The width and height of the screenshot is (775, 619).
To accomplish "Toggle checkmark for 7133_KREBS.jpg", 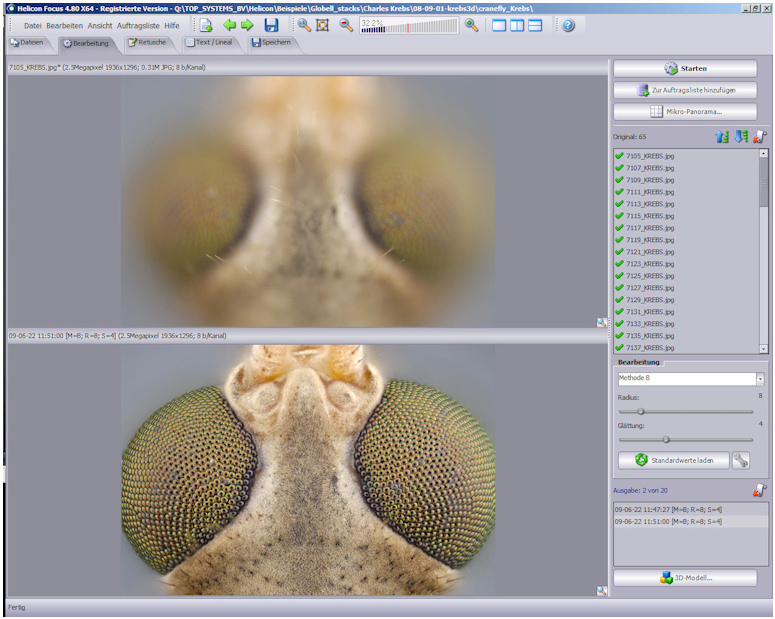I will pyautogui.click(x=619, y=324).
